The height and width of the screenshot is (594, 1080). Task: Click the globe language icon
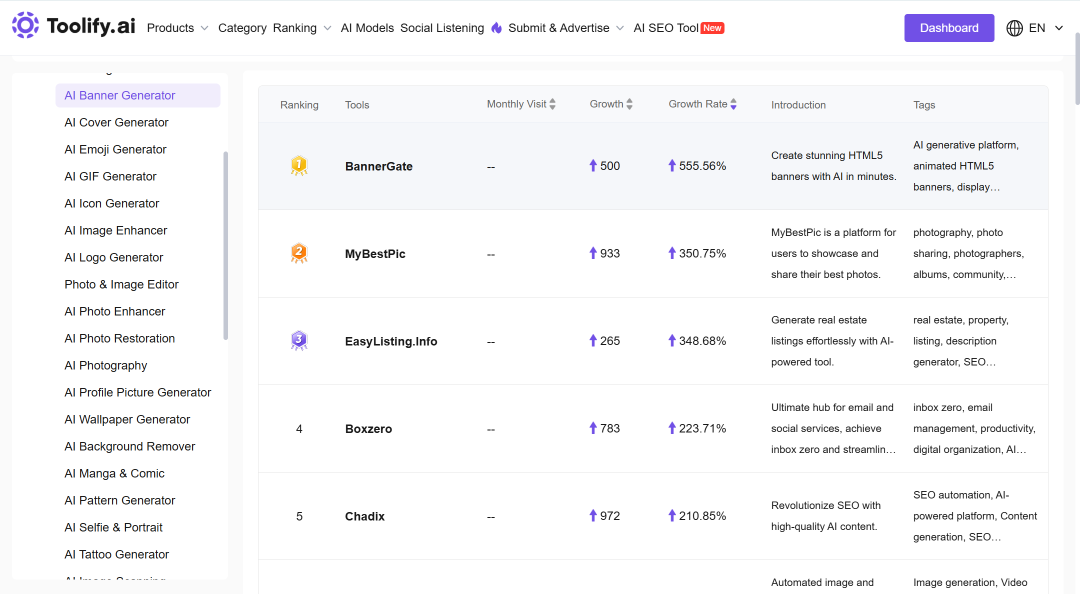click(x=1014, y=28)
